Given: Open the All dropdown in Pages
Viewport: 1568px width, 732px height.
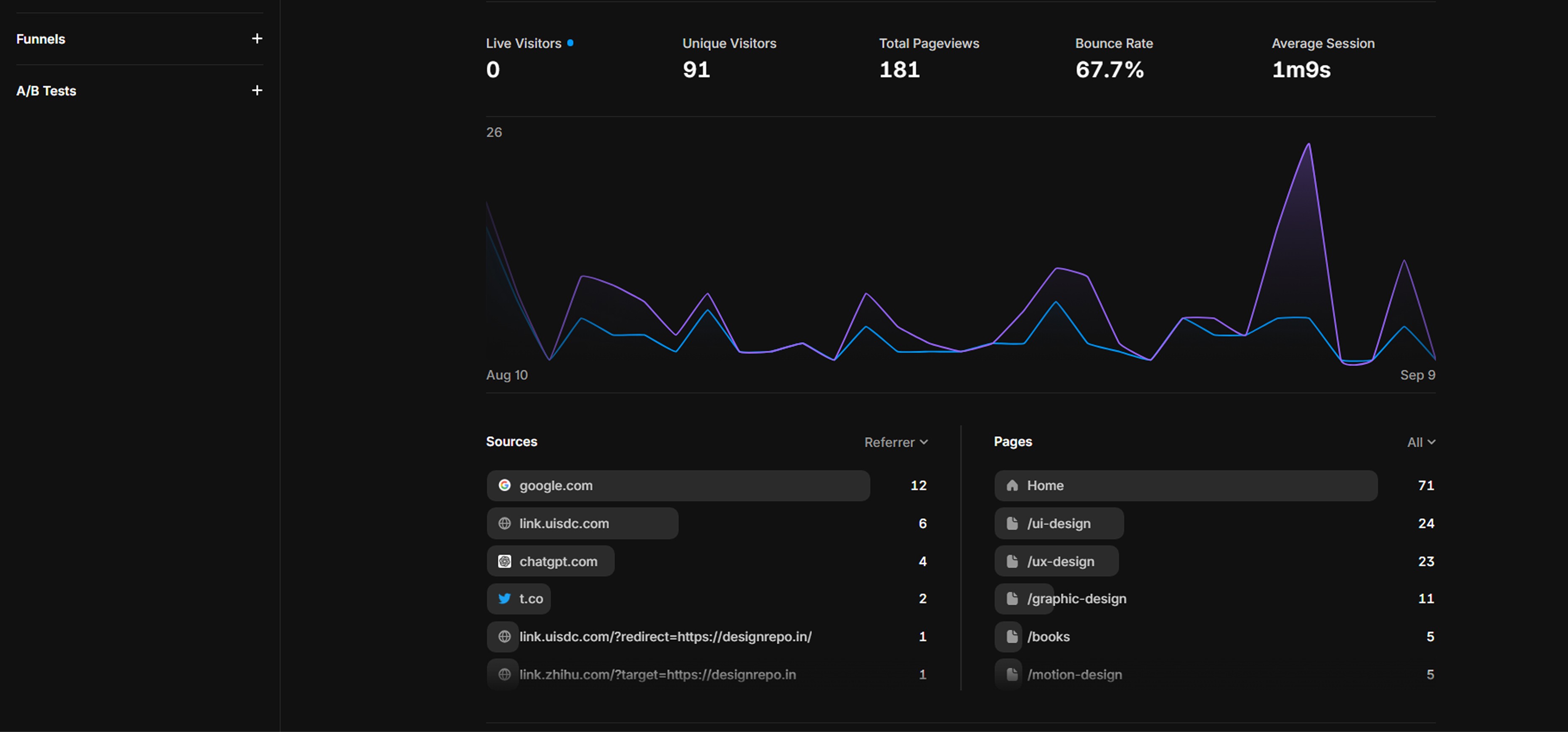Looking at the screenshot, I should coord(1421,442).
